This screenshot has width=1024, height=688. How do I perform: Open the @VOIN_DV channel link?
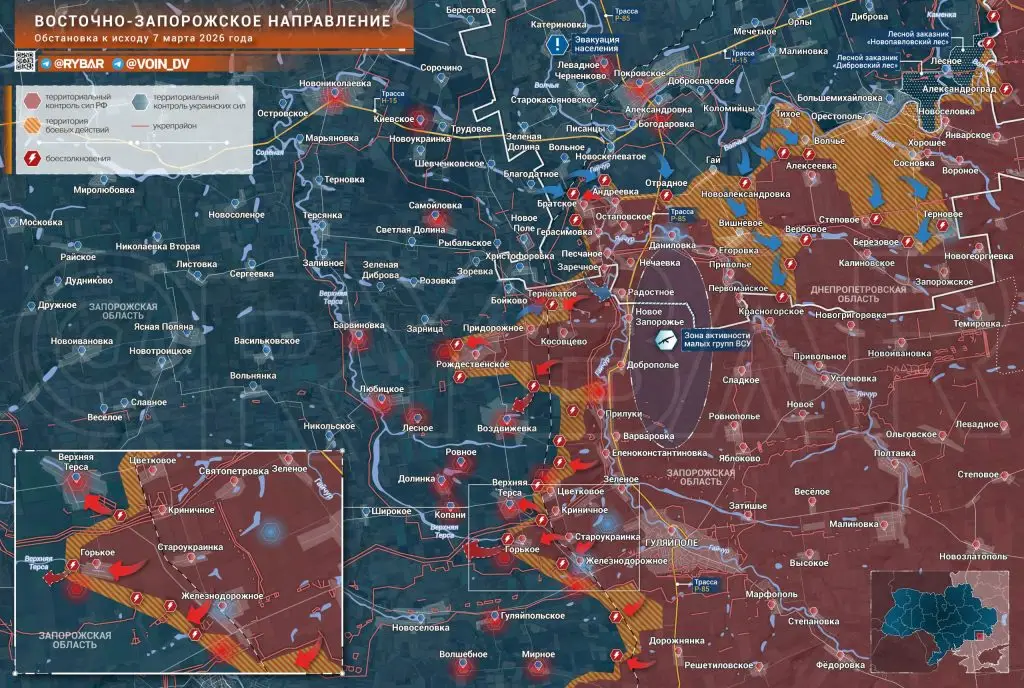(x=158, y=63)
